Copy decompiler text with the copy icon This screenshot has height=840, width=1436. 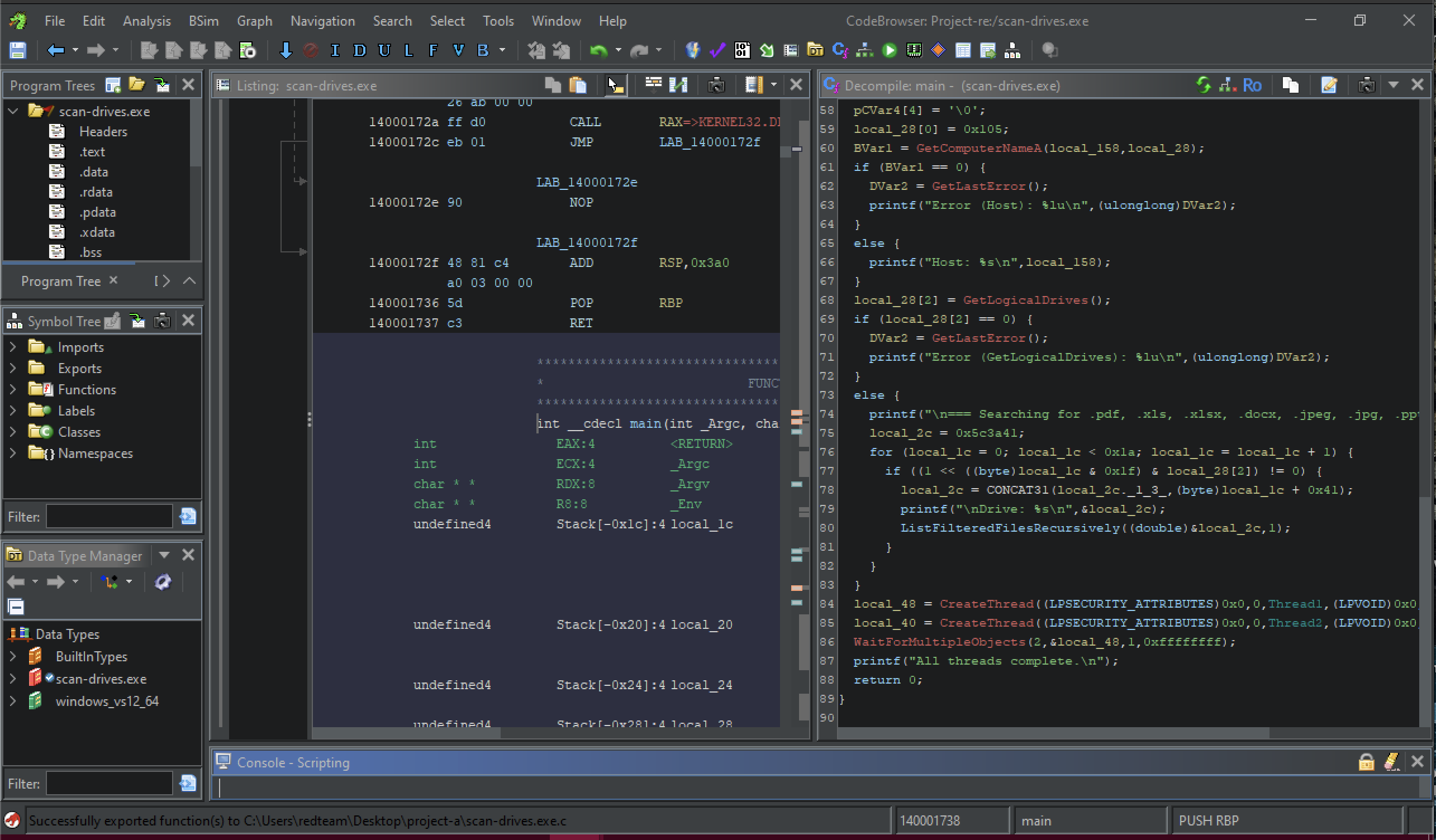pyautogui.click(x=1290, y=85)
